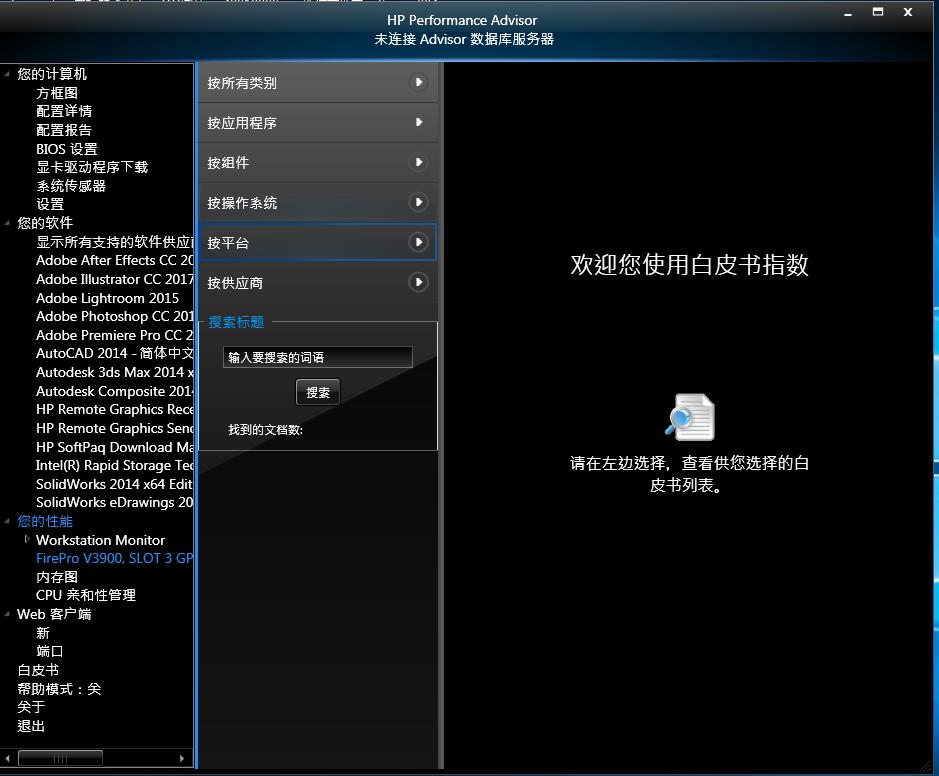
Task: Click the arrow icon beside 按平台
Action: [419, 242]
